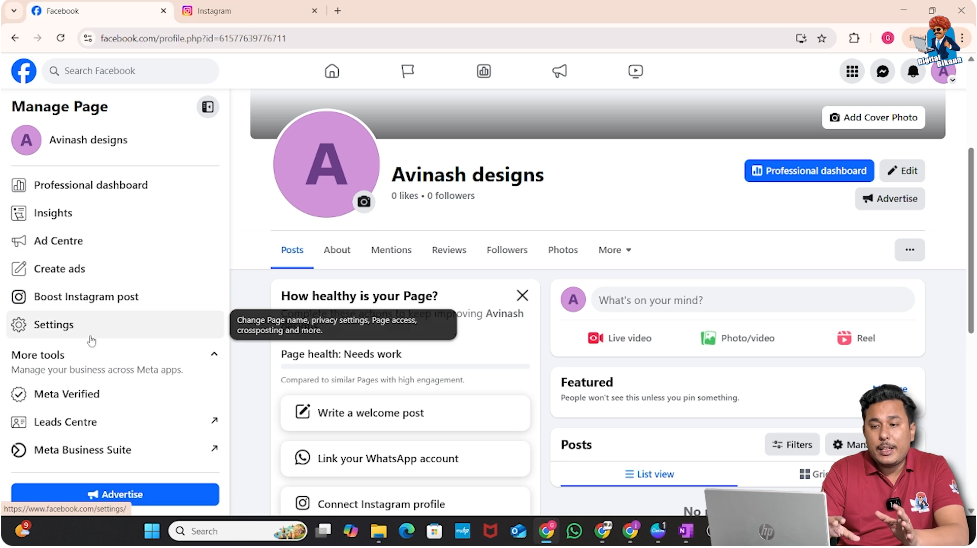Collapse the Manage Page sidebar icon
Screen dimensions: 977x548
tap(208, 107)
